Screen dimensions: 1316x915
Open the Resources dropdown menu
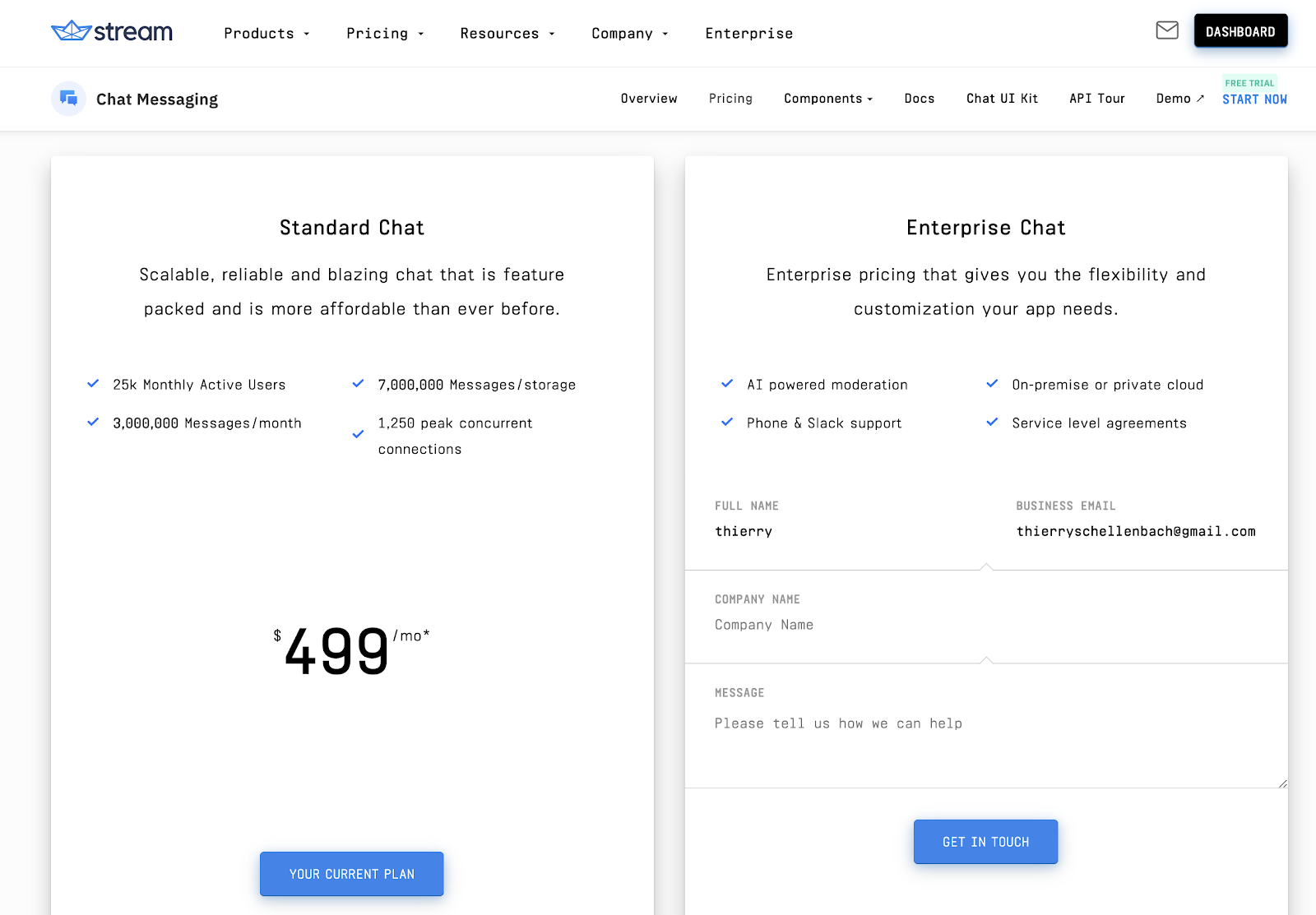point(506,33)
